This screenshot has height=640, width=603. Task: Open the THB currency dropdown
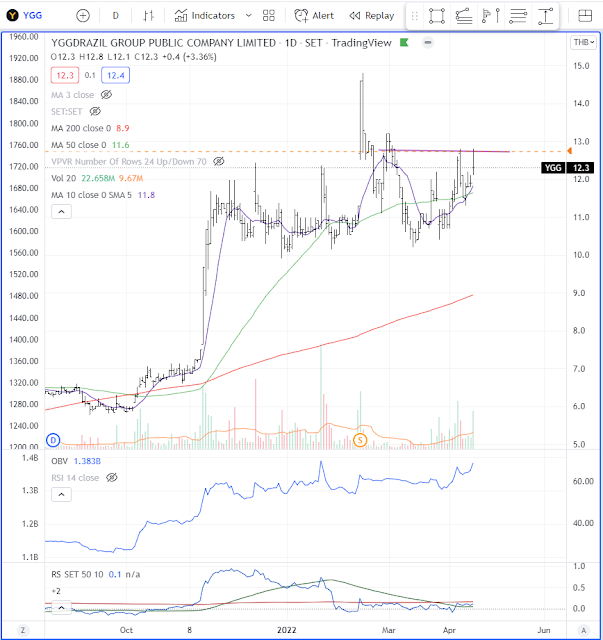[x=584, y=42]
